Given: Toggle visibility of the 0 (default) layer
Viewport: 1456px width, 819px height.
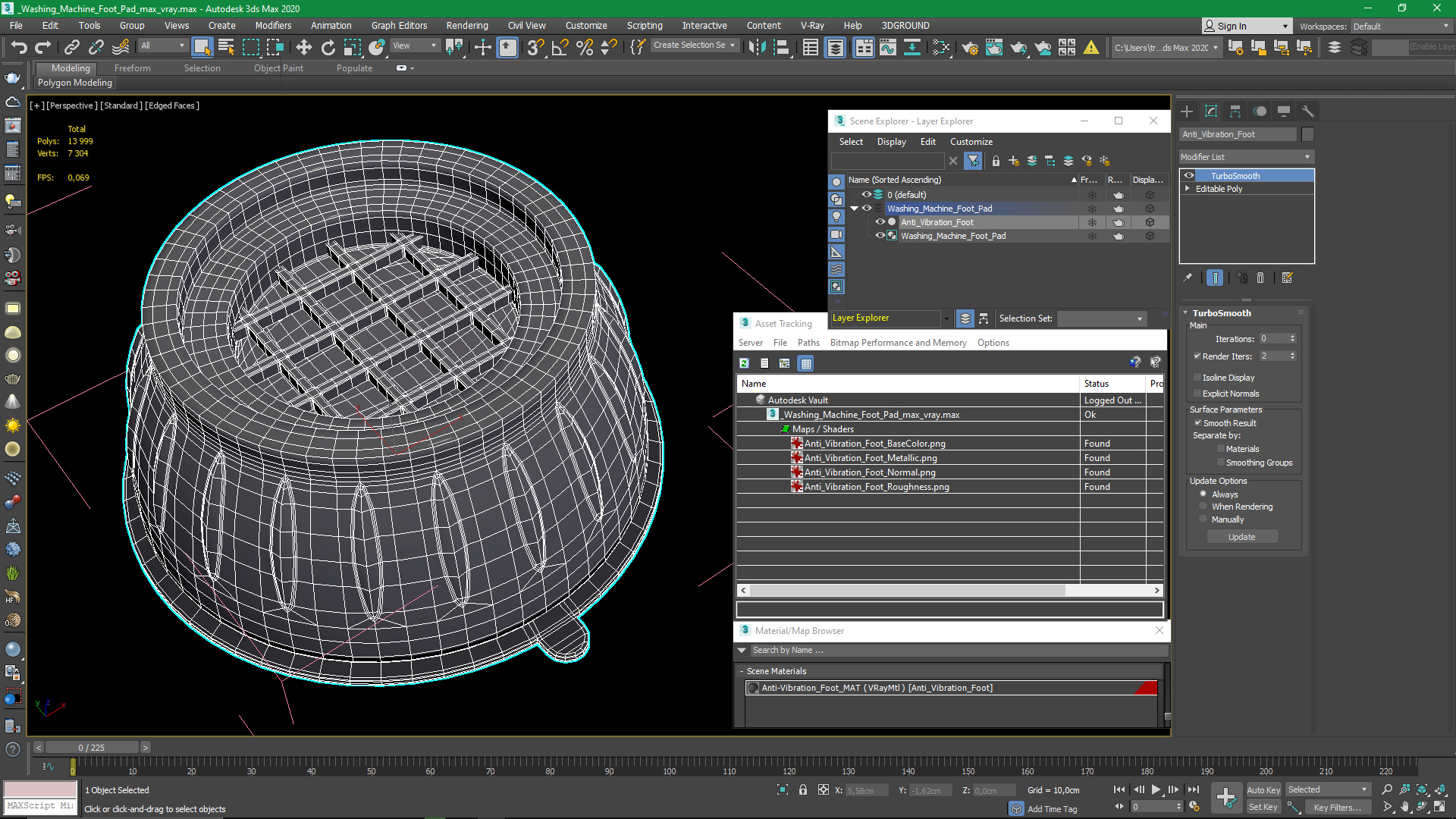Looking at the screenshot, I should click(x=867, y=195).
